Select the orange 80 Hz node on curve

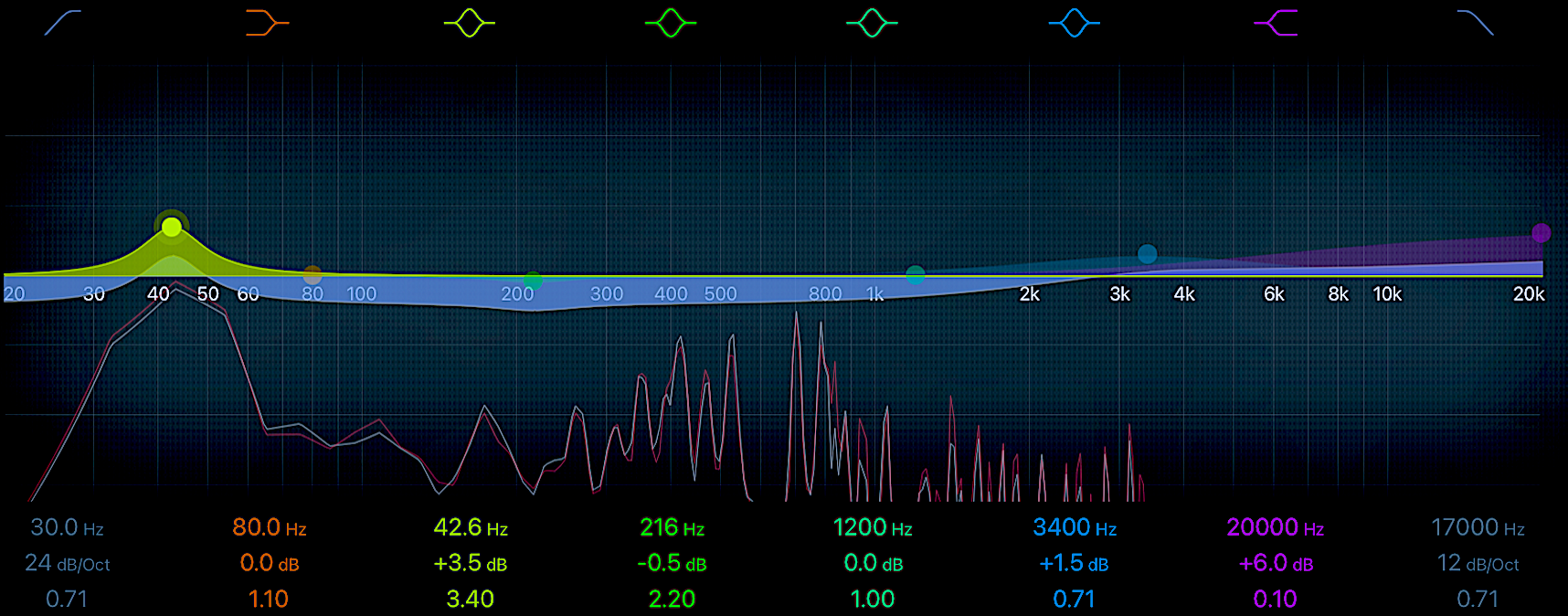(x=313, y=274)
